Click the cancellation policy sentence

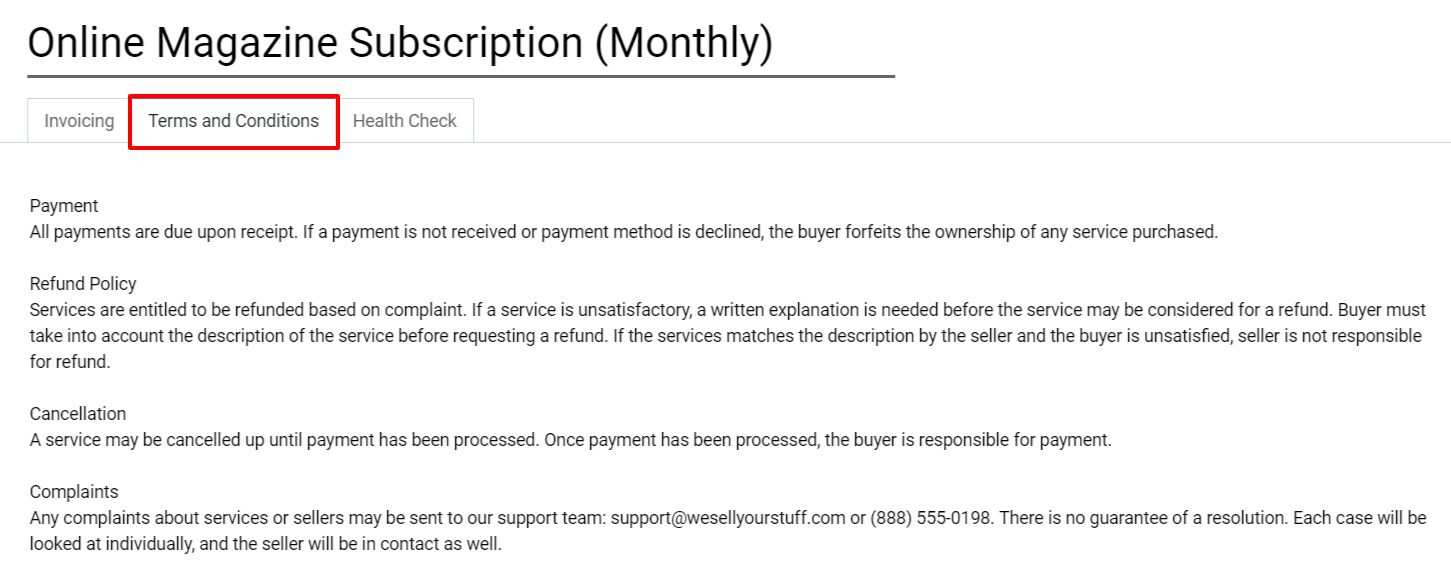tap(570, 440)
